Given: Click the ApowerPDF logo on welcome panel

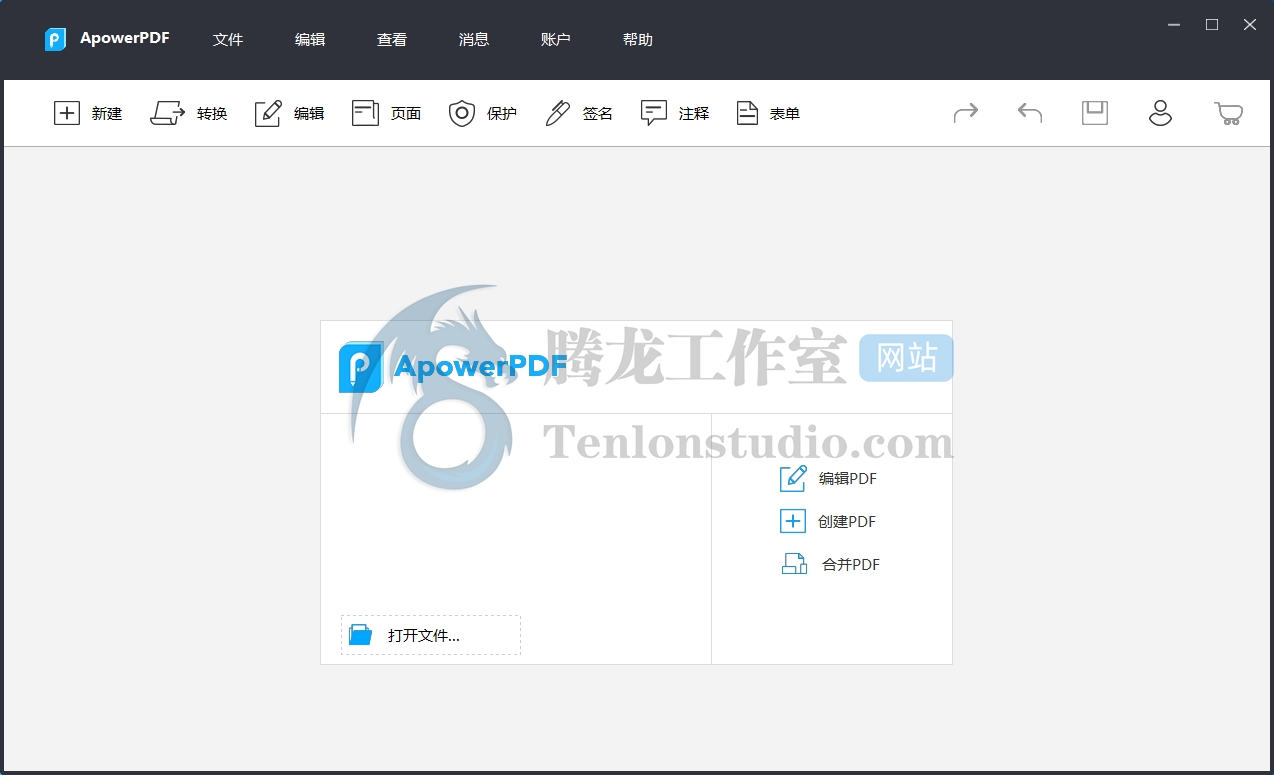Looking at the screenshot, I should tap(453, 367).
